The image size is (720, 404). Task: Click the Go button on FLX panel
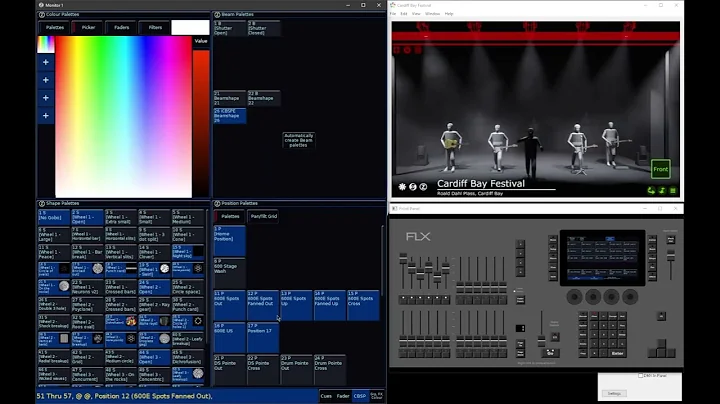(x=550, y=353)
